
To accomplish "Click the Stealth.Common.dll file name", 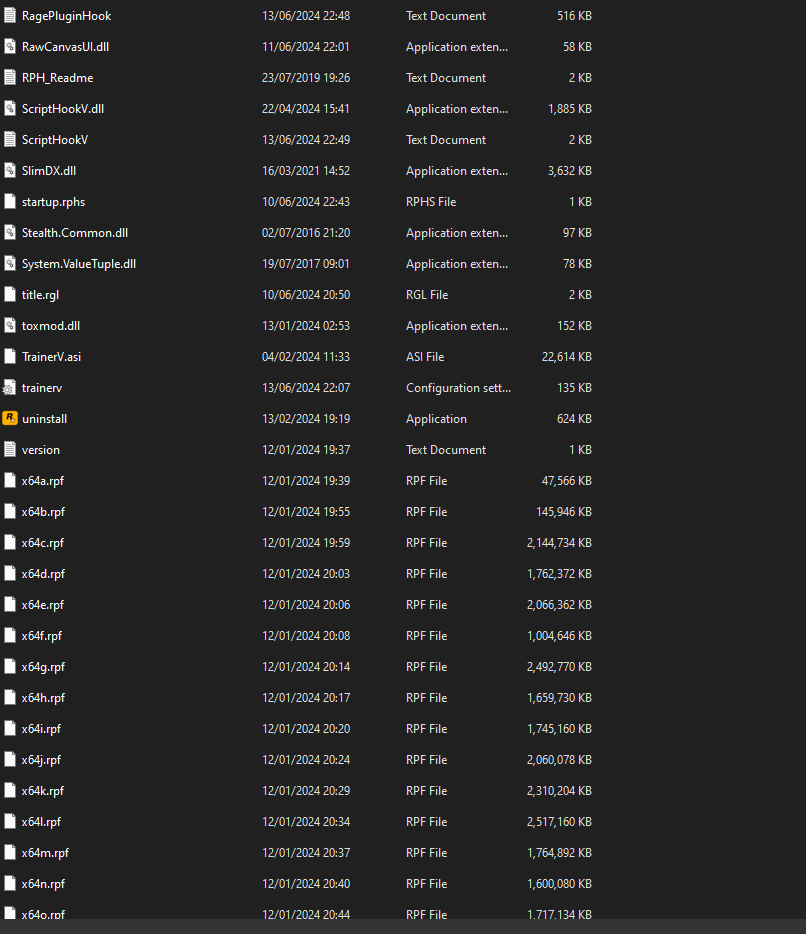I will point(75,232).
